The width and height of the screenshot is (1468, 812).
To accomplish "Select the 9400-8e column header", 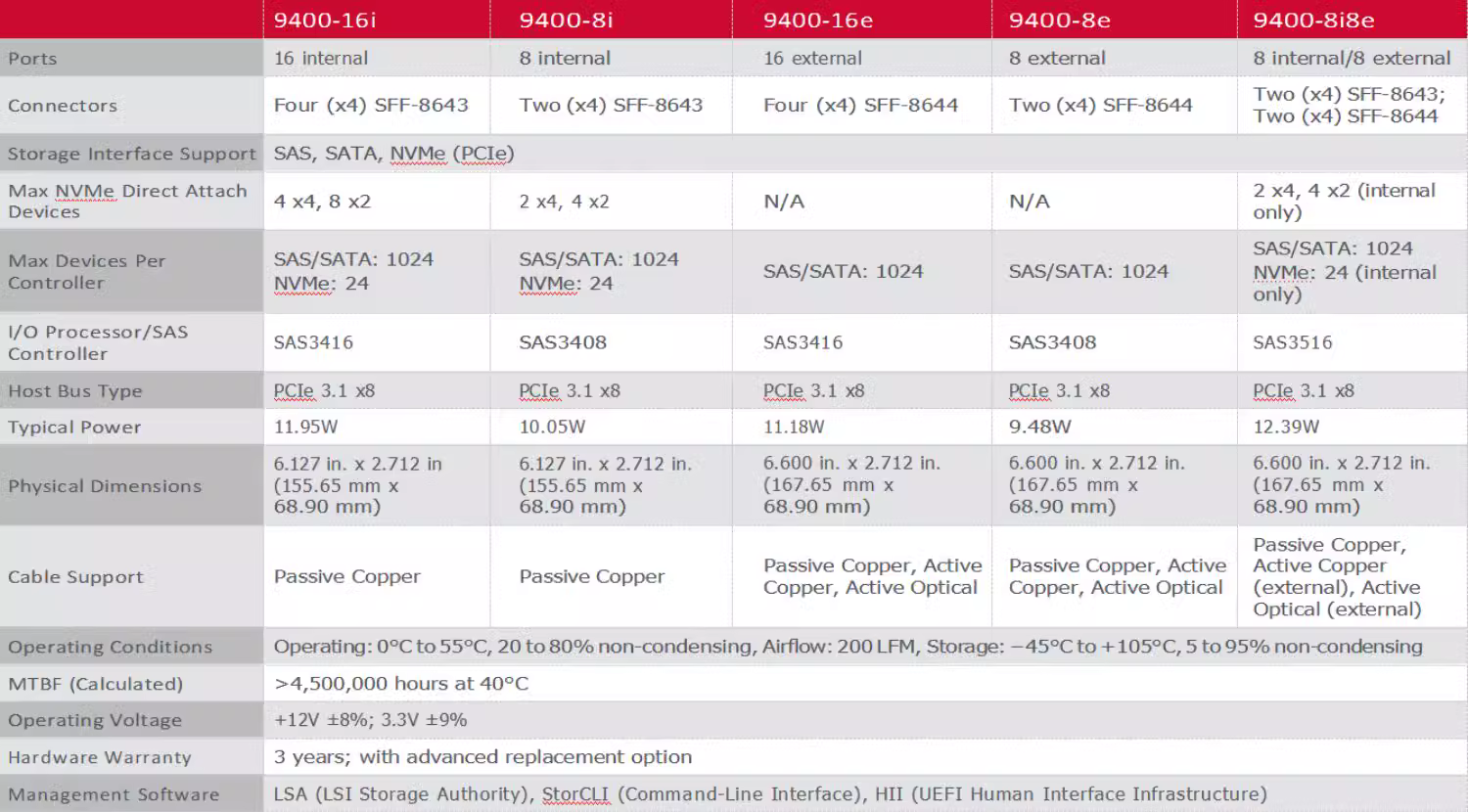I will 1059,21.
